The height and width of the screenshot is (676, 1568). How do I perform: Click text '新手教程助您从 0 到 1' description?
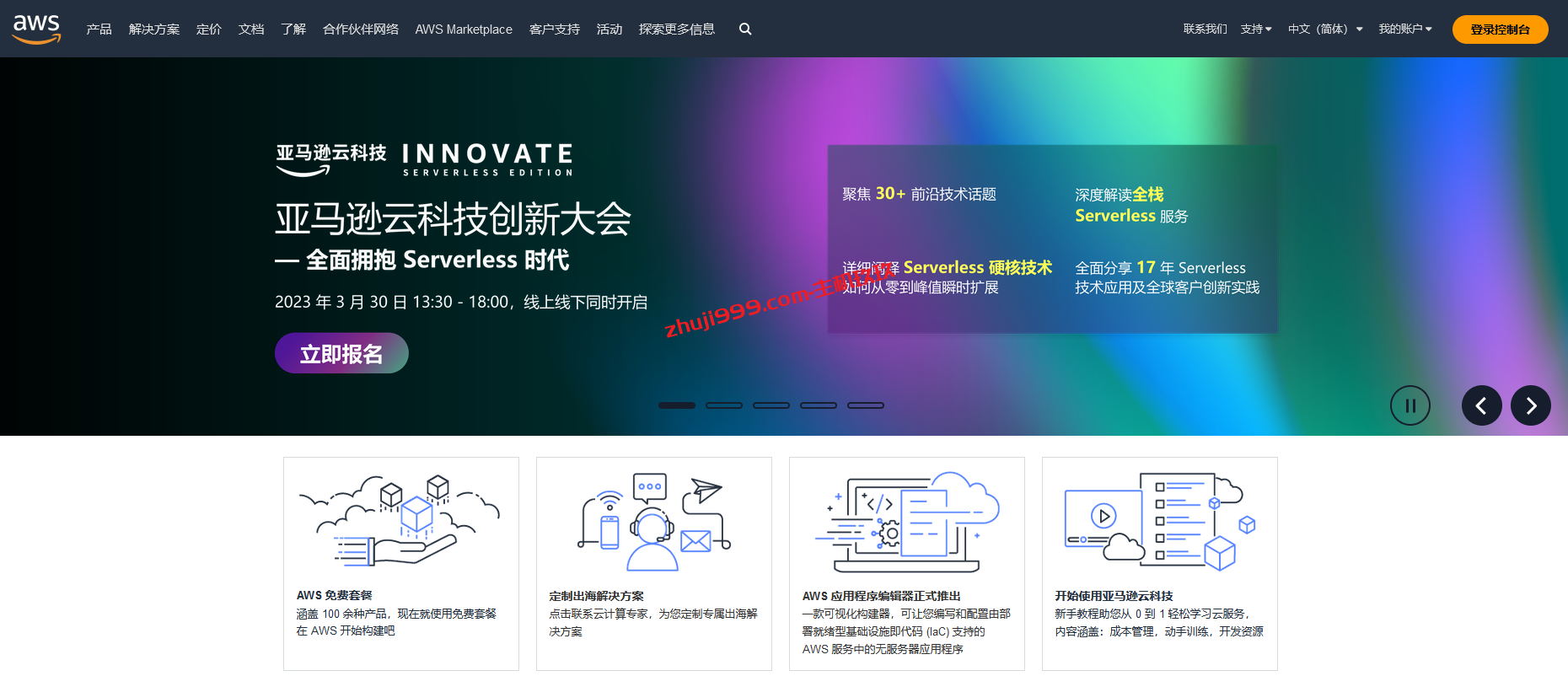(1109, 614)
